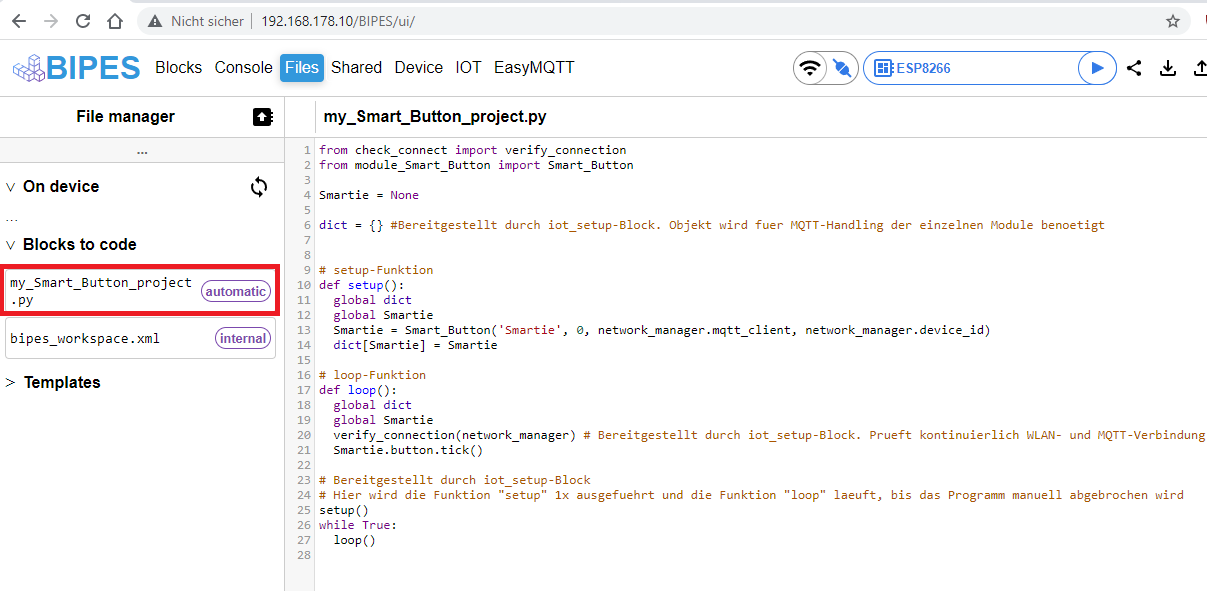Bookmark page with star icon
The height and width of the screenshot is (591, 1207).
[1173, 21]
